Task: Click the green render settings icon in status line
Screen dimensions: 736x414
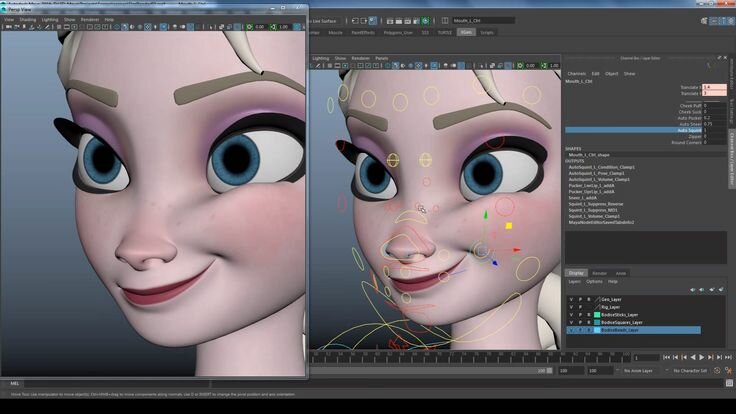Action: point(425,21)
